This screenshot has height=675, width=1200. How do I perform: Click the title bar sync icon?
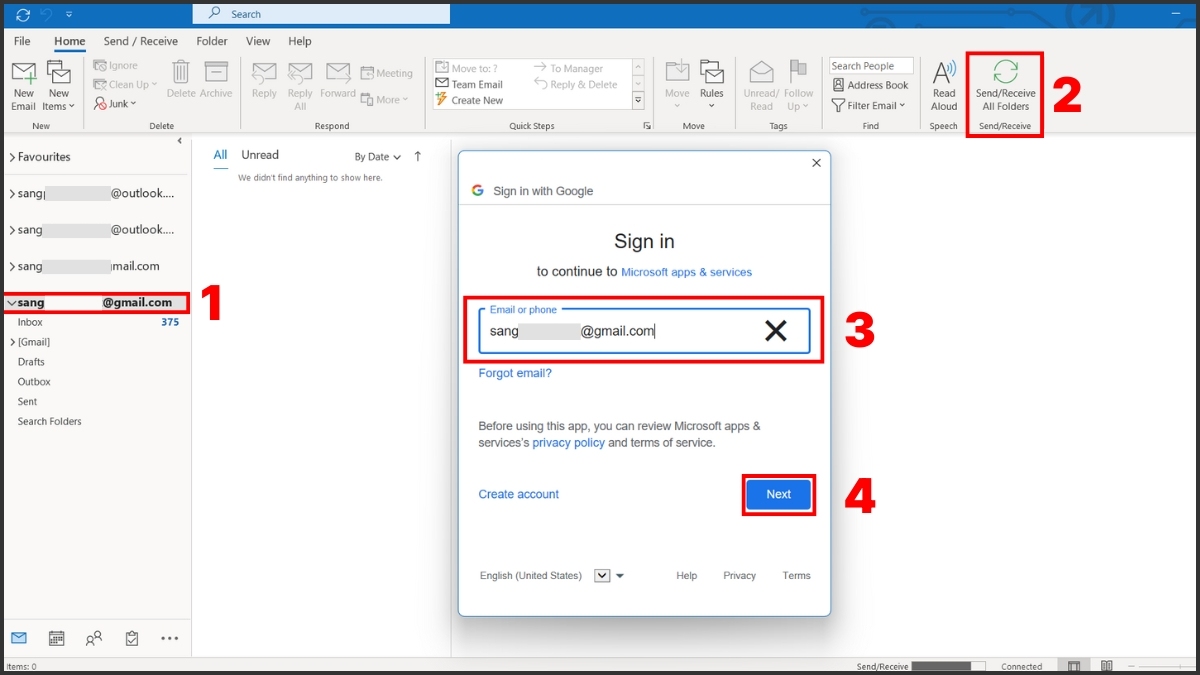[23, 14]
